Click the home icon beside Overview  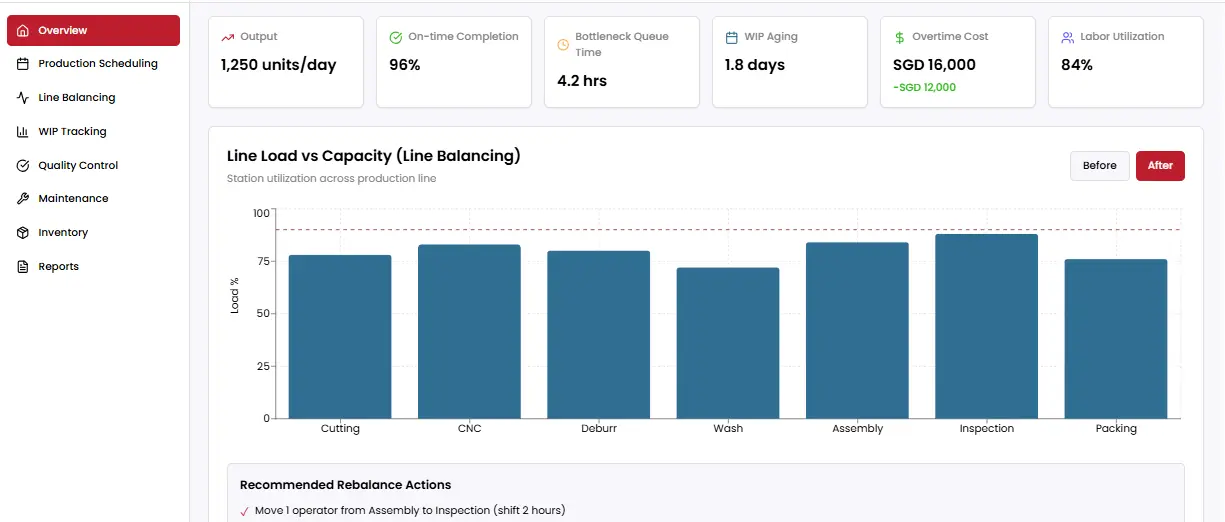[x=23, y=31]
